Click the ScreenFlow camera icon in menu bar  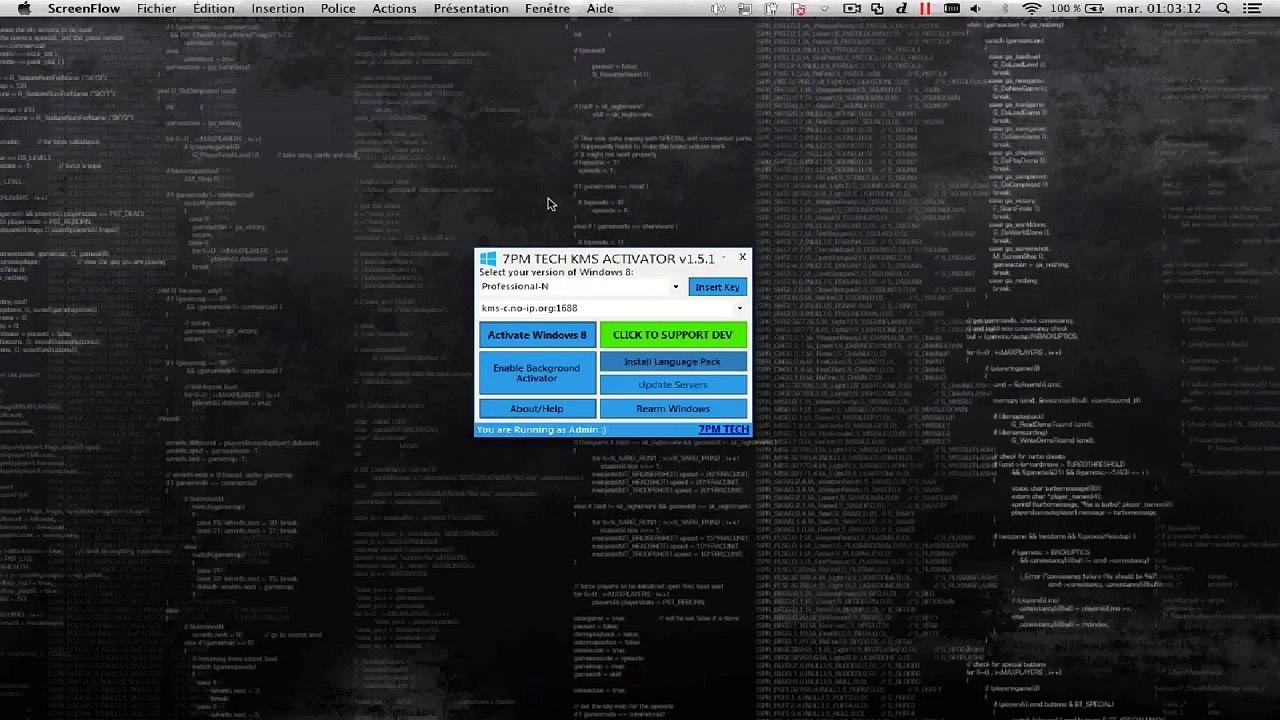pyautogui.click(x=852, y=9)
